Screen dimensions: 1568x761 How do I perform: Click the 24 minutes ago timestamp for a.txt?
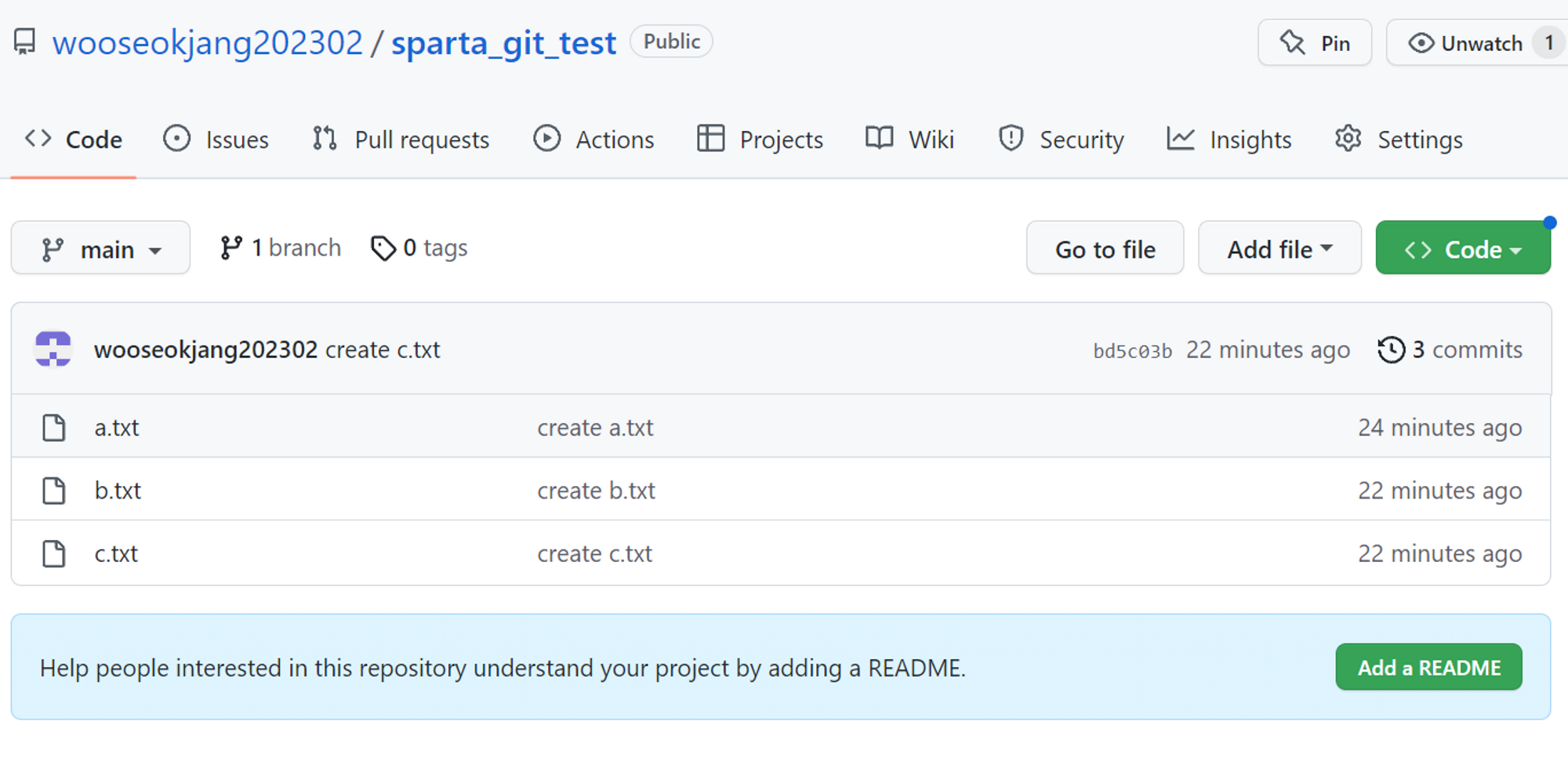pyautogui.click(x=1440, y=428)
